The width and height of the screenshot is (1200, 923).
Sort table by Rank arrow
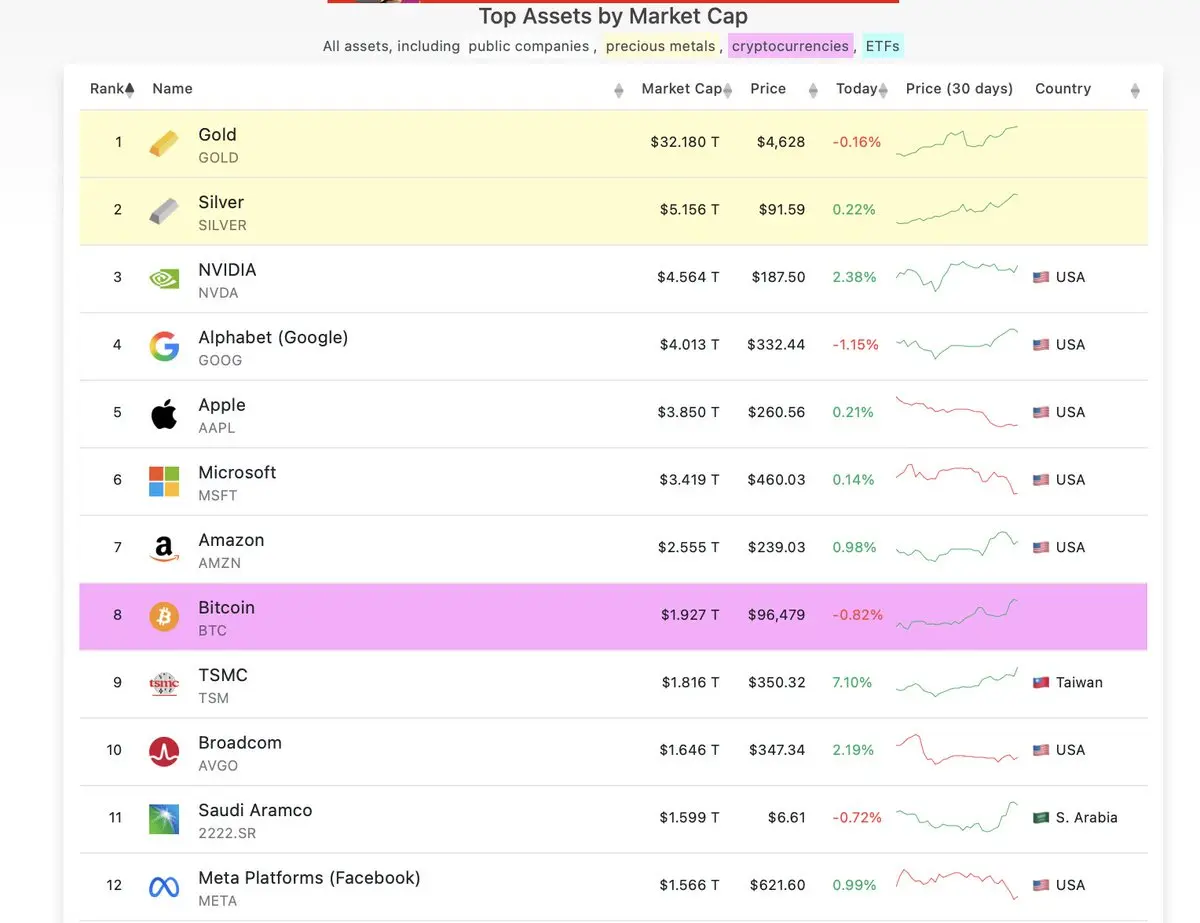coord(129,89)
